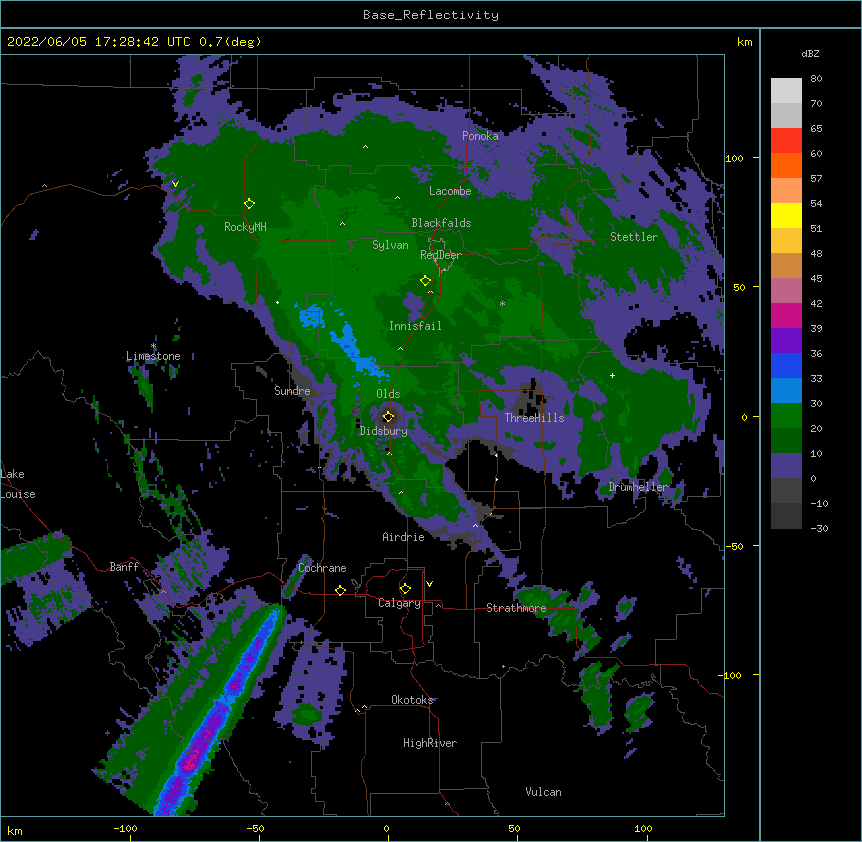
Task: Pick the red 65-60 dBZ legend swatch
Action: [786, 141]
